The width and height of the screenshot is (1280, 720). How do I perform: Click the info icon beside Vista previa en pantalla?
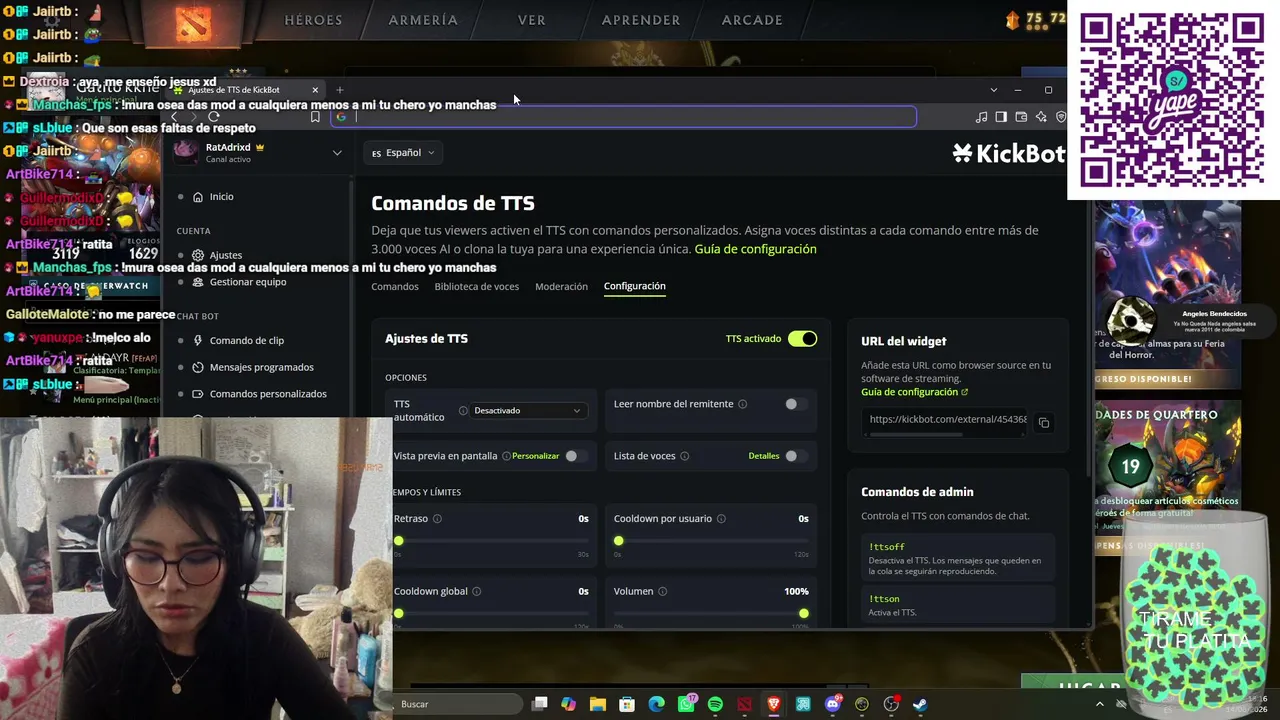coord(506,456)
